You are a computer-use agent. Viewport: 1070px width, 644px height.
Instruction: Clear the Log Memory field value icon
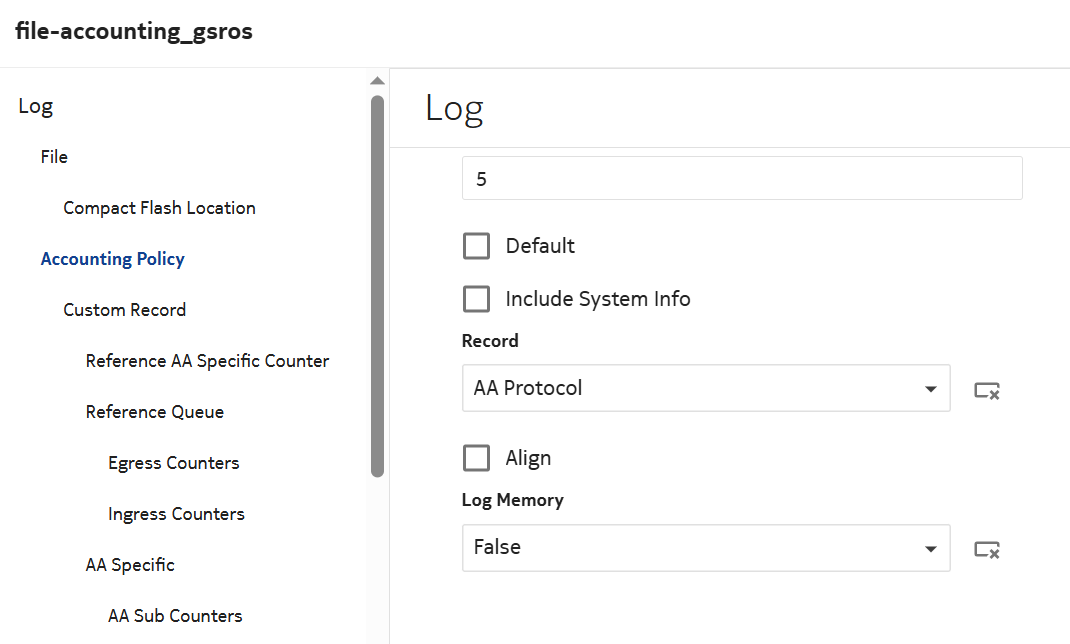[x=987, y=549]
